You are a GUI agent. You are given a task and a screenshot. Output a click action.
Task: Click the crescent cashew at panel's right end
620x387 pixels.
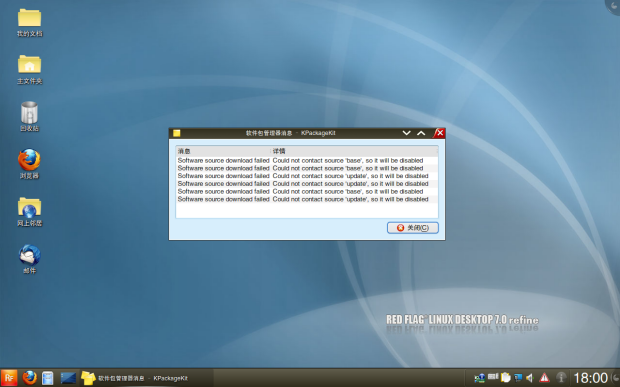point(616,378)
